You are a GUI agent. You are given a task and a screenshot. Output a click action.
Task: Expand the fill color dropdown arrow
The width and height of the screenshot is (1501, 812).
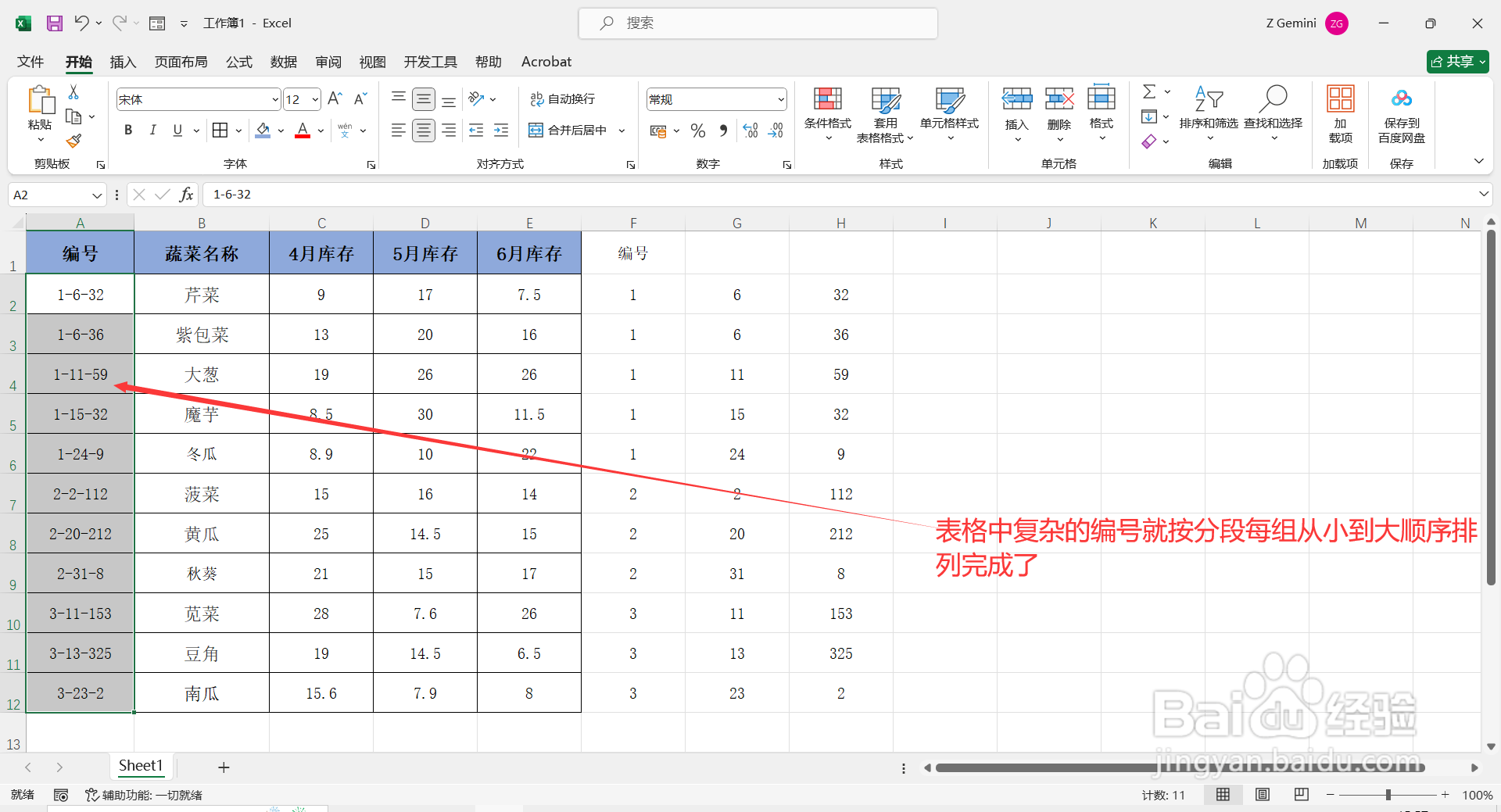tap(281, 130)
